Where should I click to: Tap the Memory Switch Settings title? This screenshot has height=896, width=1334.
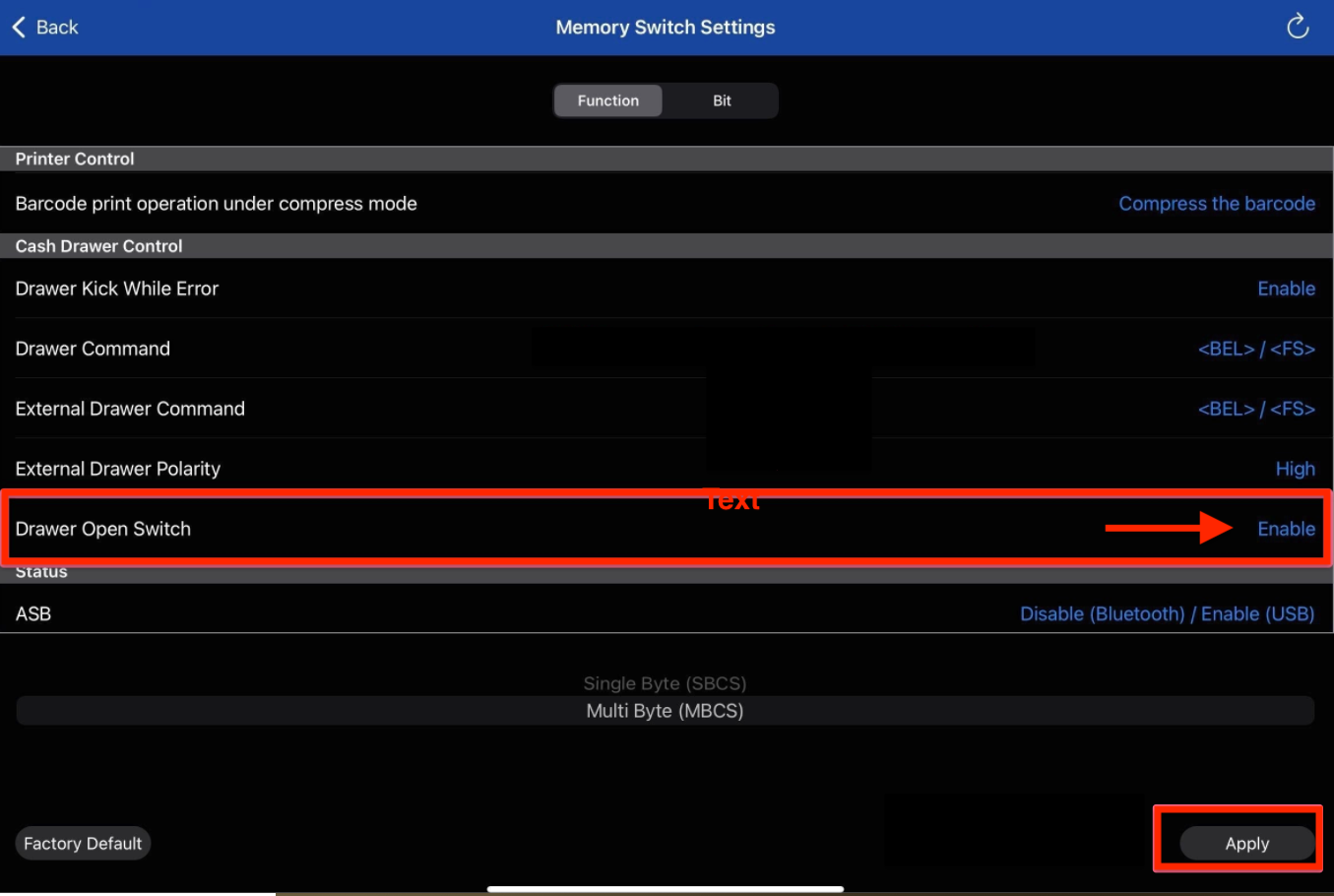[666, 28]
